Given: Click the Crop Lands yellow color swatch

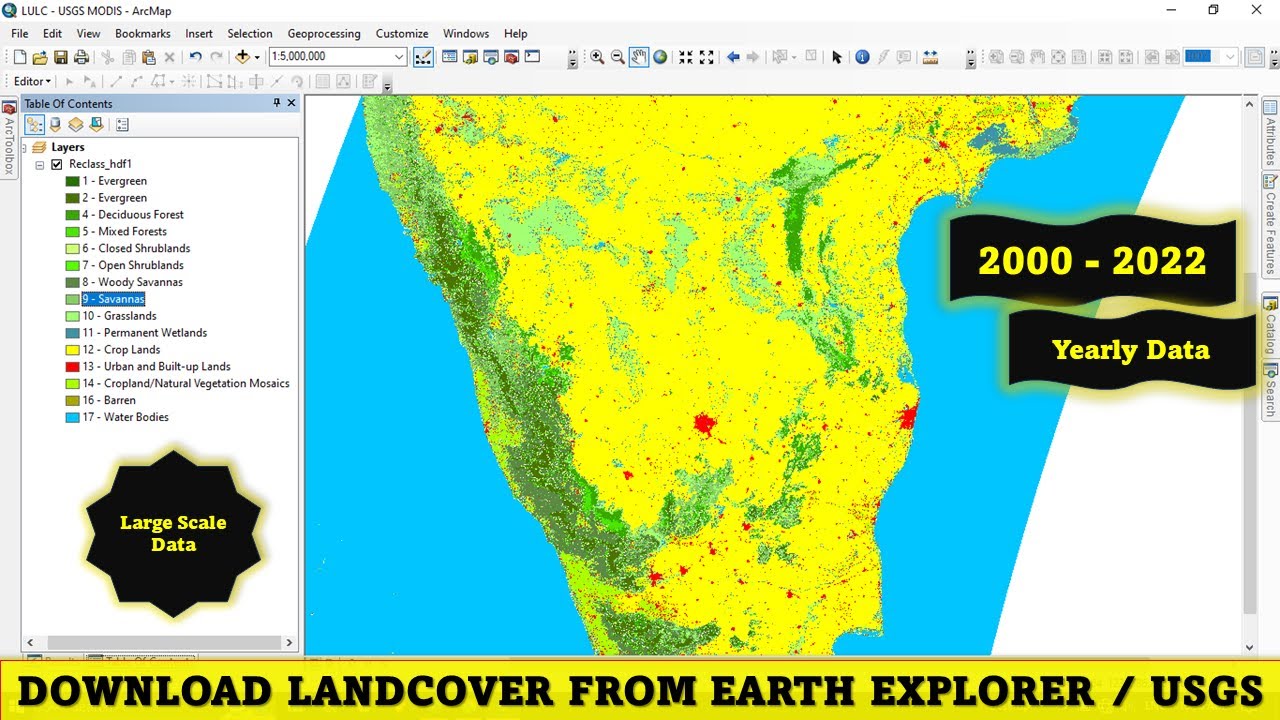Looking at the screenshot, I should click(x=72, y=350).
